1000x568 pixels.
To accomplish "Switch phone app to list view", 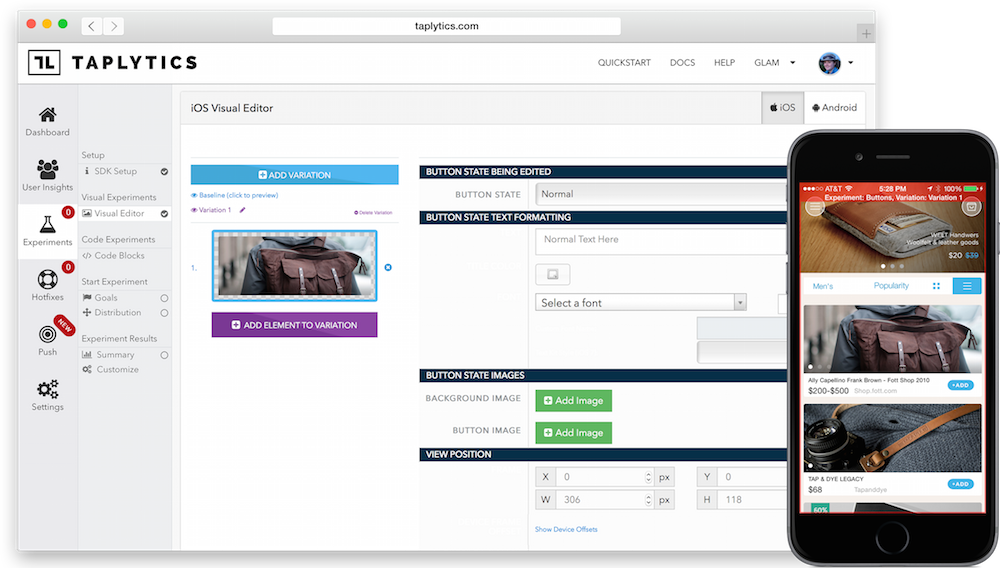I will click(967, 286).
